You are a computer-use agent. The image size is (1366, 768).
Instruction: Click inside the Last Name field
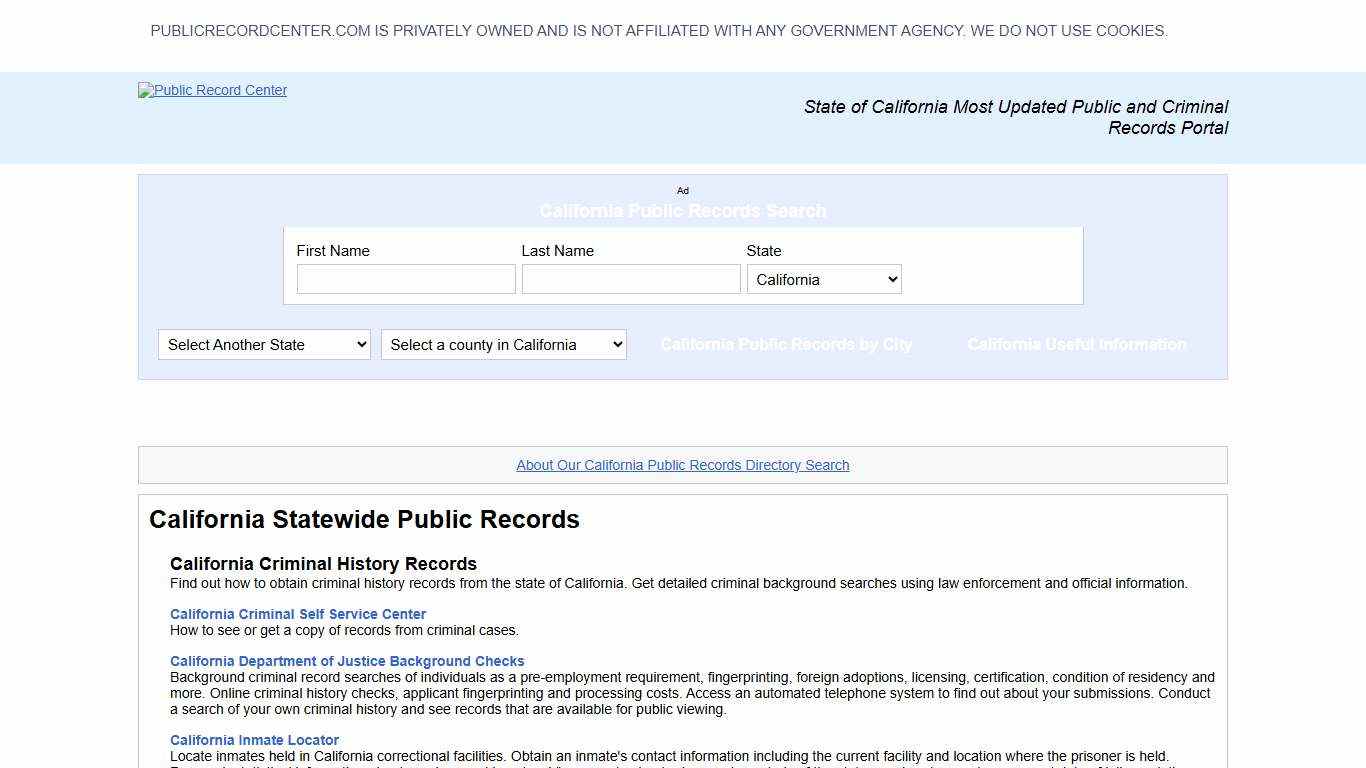tap(630, 279)
